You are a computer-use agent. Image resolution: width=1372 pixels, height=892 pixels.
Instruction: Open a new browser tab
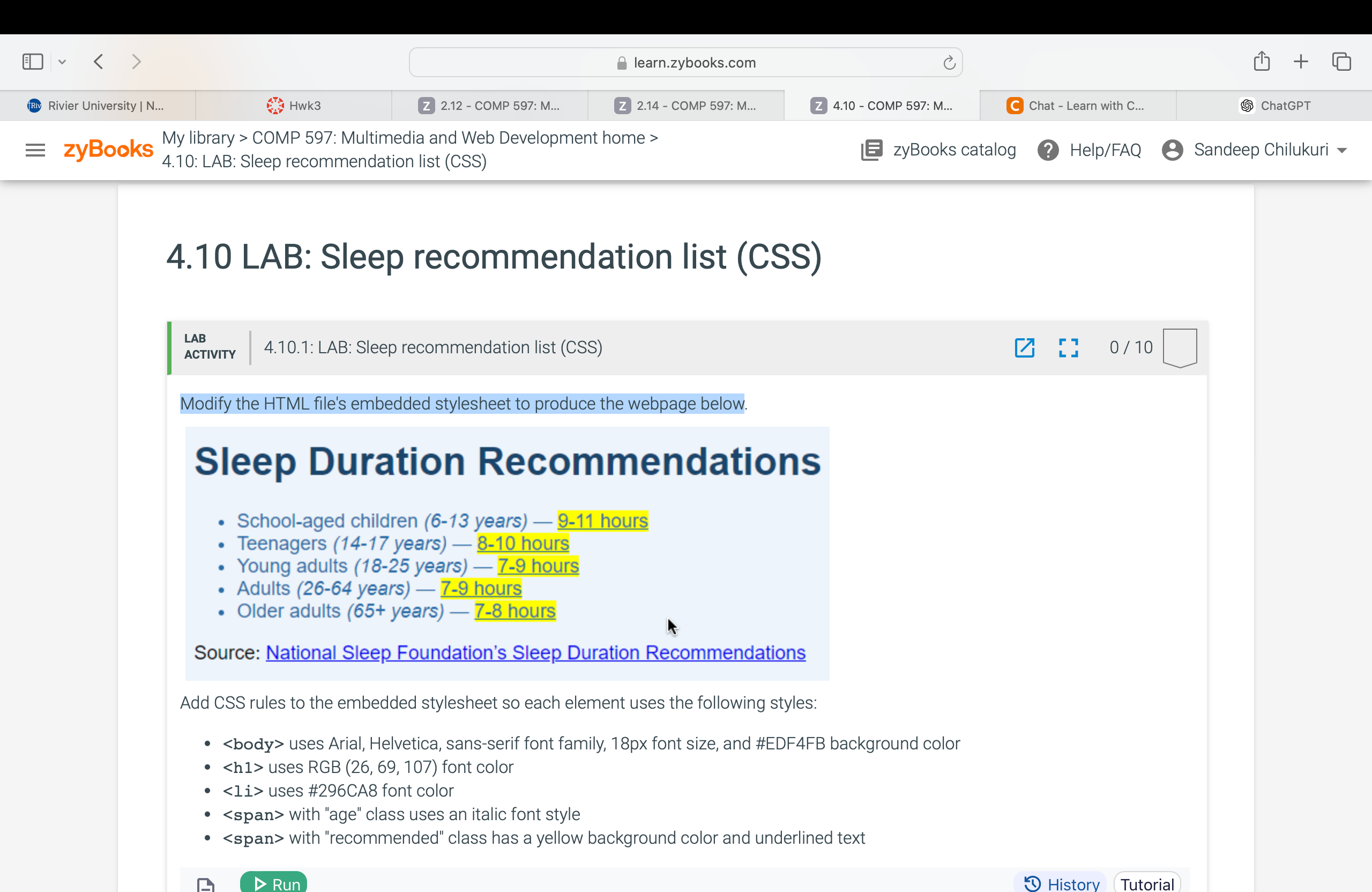click(x=1301, y=61)
